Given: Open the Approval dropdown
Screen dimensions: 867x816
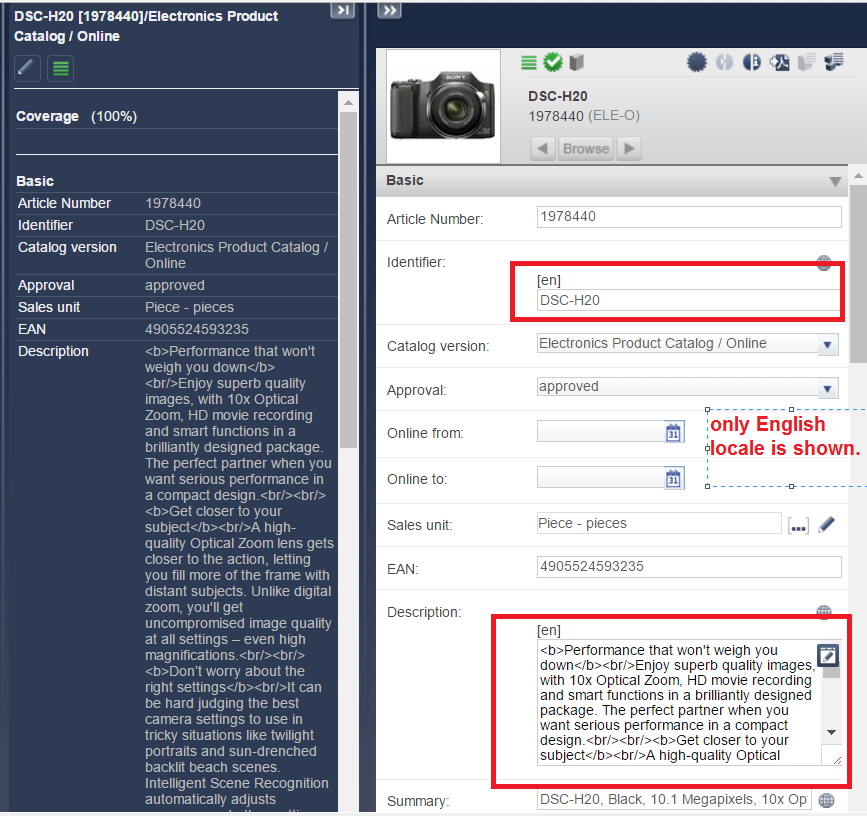Looking at the screenshot, I should tap(827, 389).
